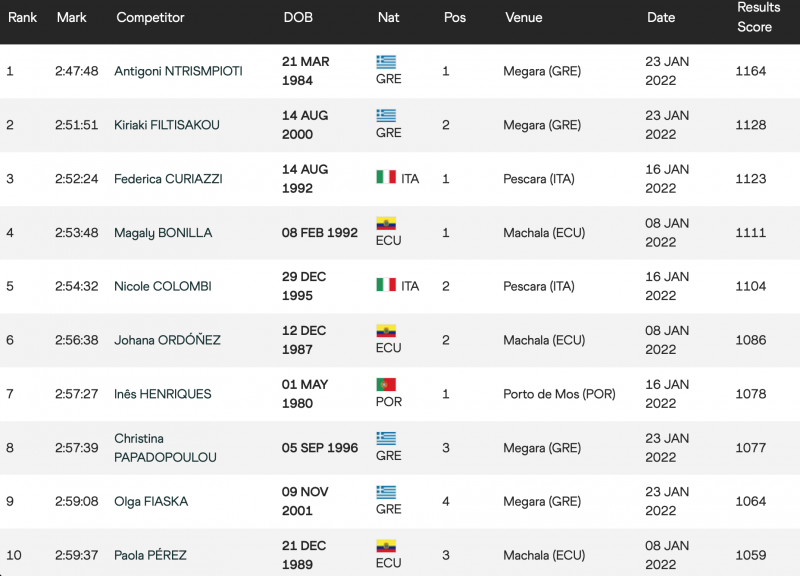Click the Rank column header

[22, 17]
